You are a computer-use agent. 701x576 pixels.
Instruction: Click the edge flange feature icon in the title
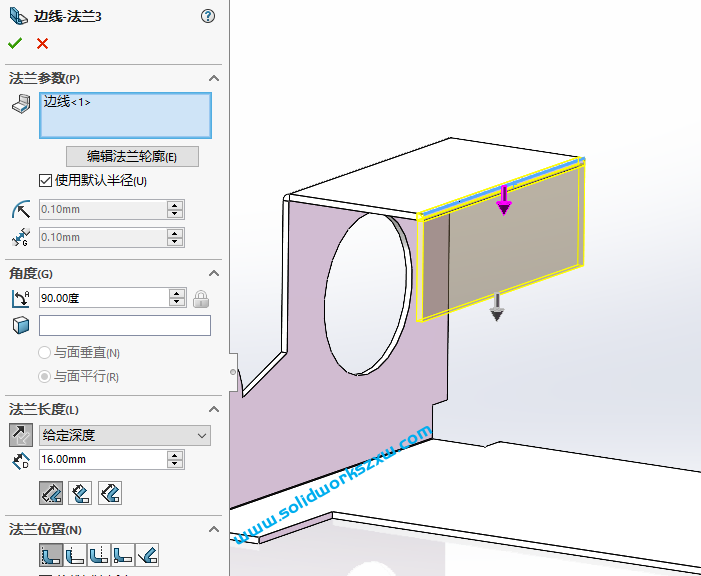(x=19, y=16)
